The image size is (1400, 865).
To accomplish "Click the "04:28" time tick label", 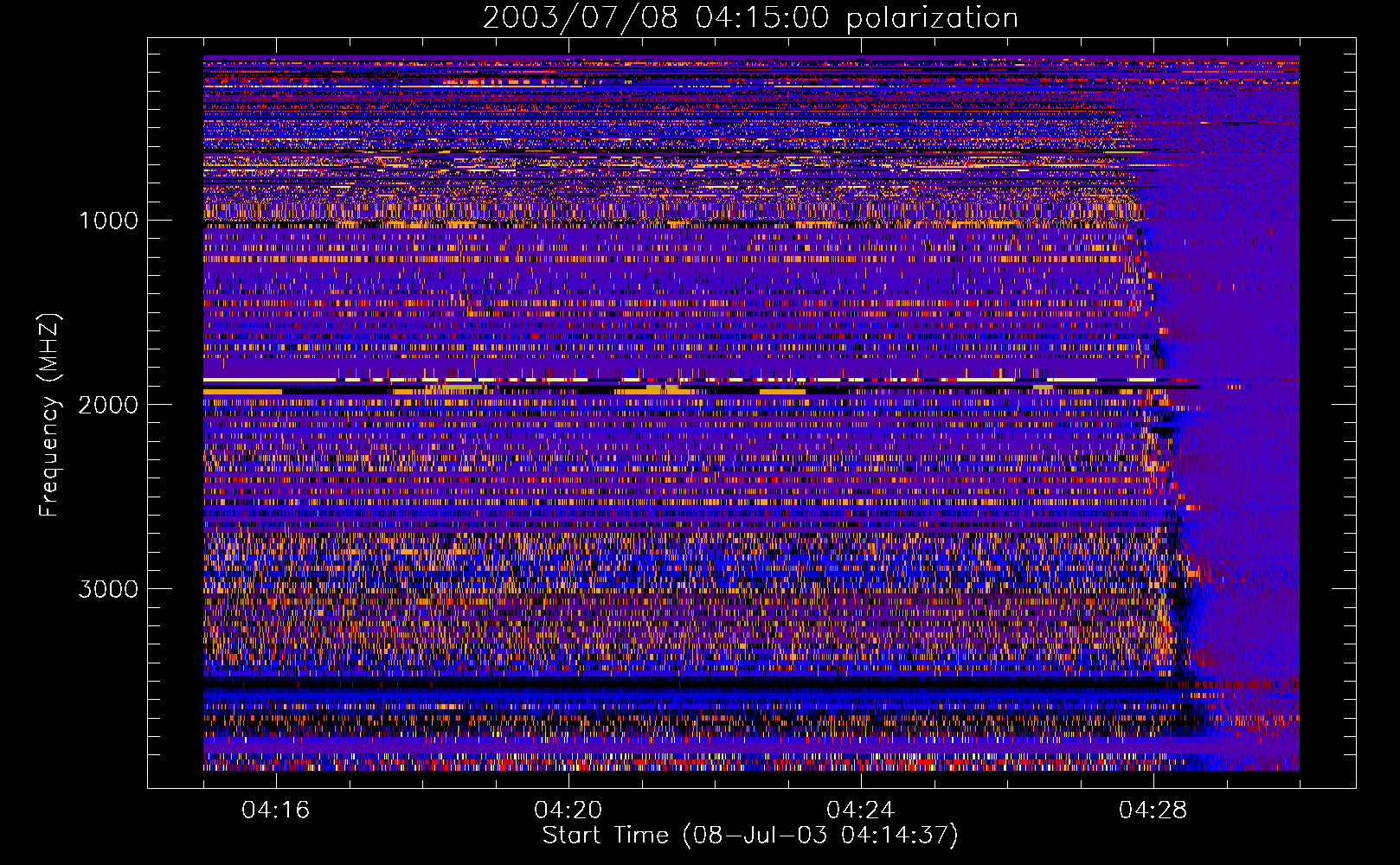I will (x=1153, y=810).
